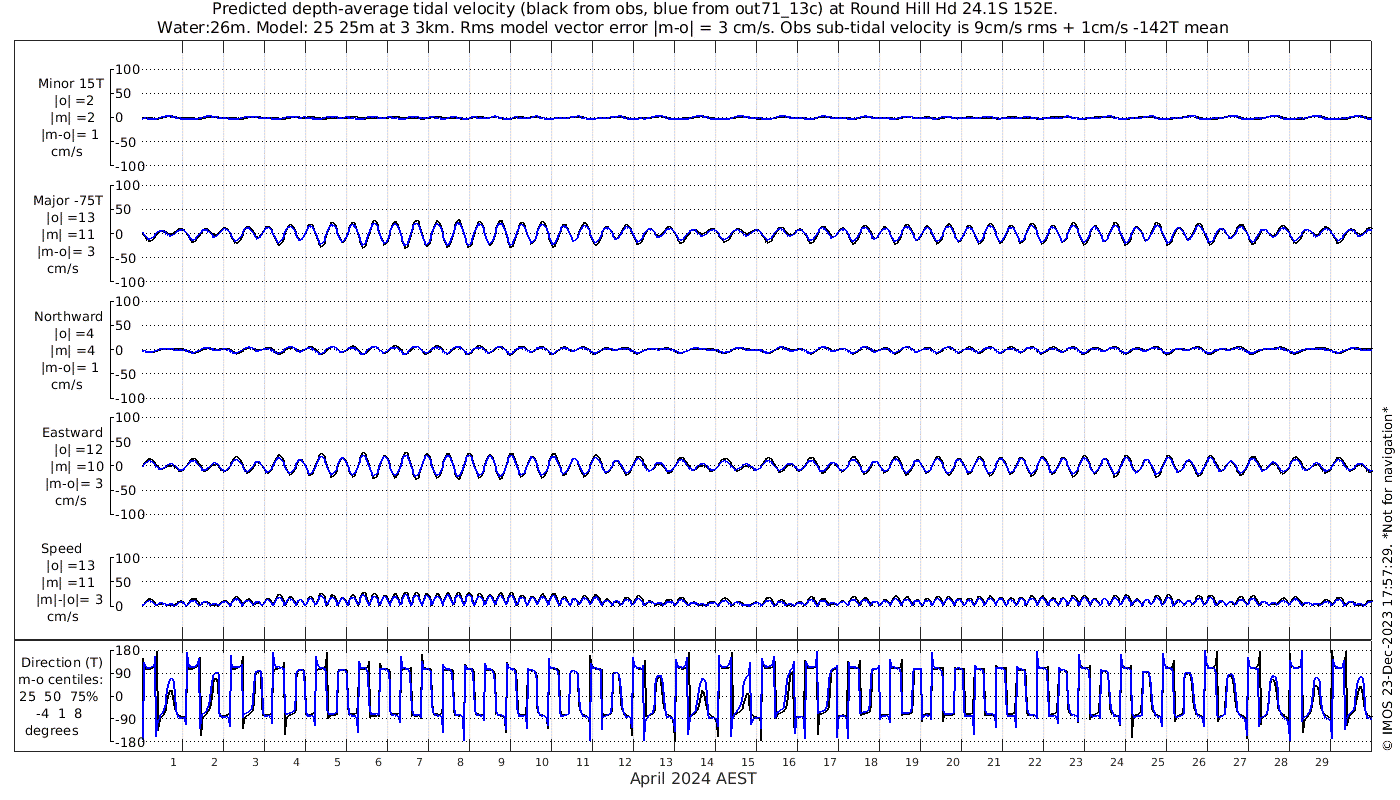Click the "Eastward" panel label
The width and height of the screenshot is (1400, 800).
(x=72, y=432)
